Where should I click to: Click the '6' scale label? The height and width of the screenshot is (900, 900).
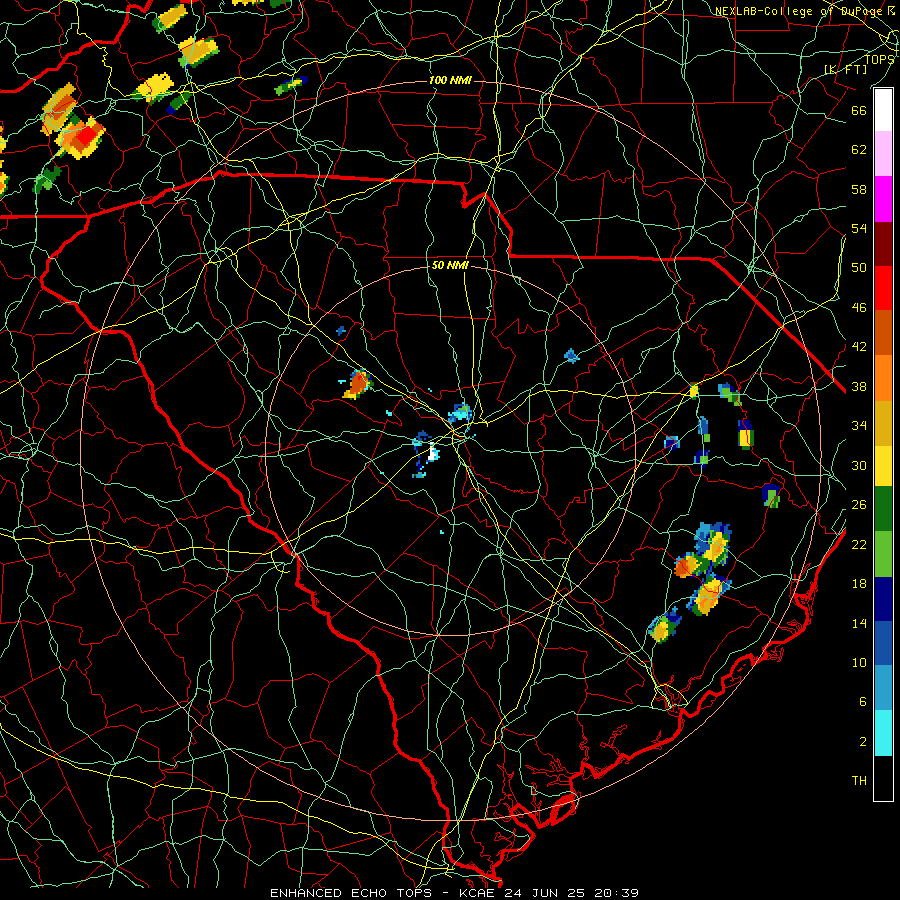(x=863, y=702)
